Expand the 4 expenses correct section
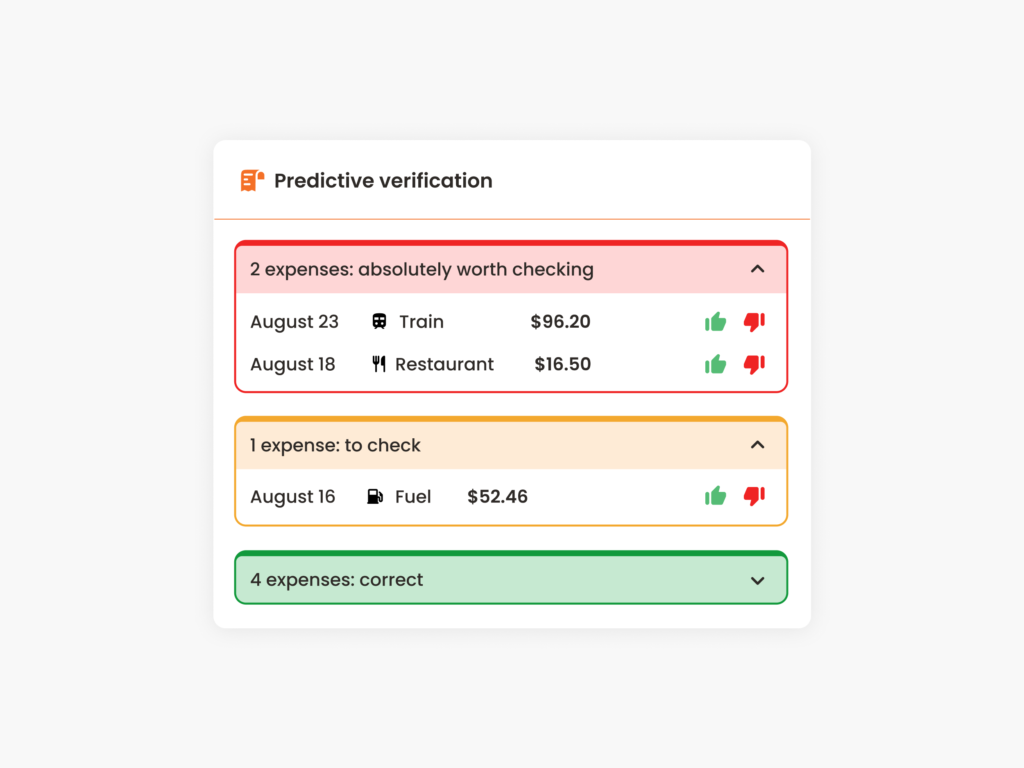This screenshot has width=1024, height=768. (x=758, y=579)
